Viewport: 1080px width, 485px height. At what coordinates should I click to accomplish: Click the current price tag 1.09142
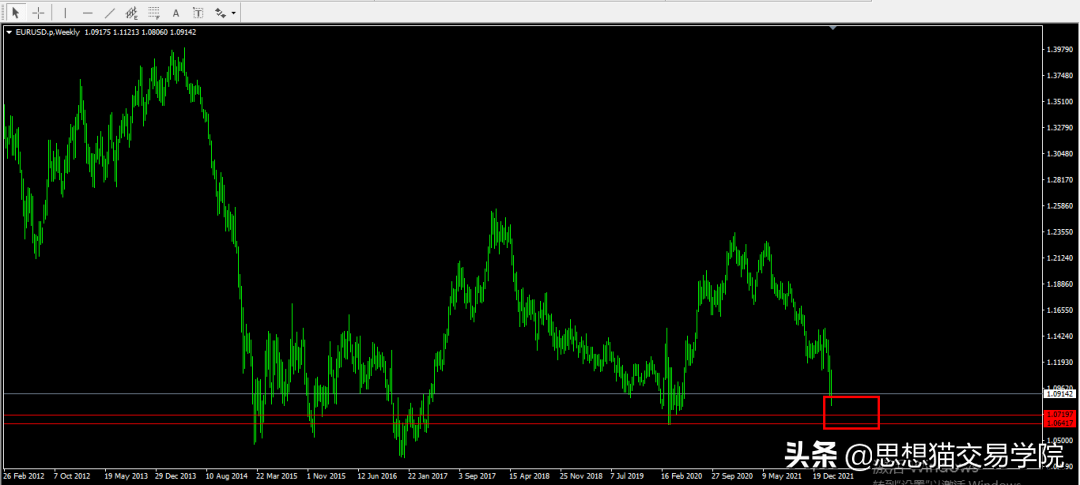pos(1059,394)
